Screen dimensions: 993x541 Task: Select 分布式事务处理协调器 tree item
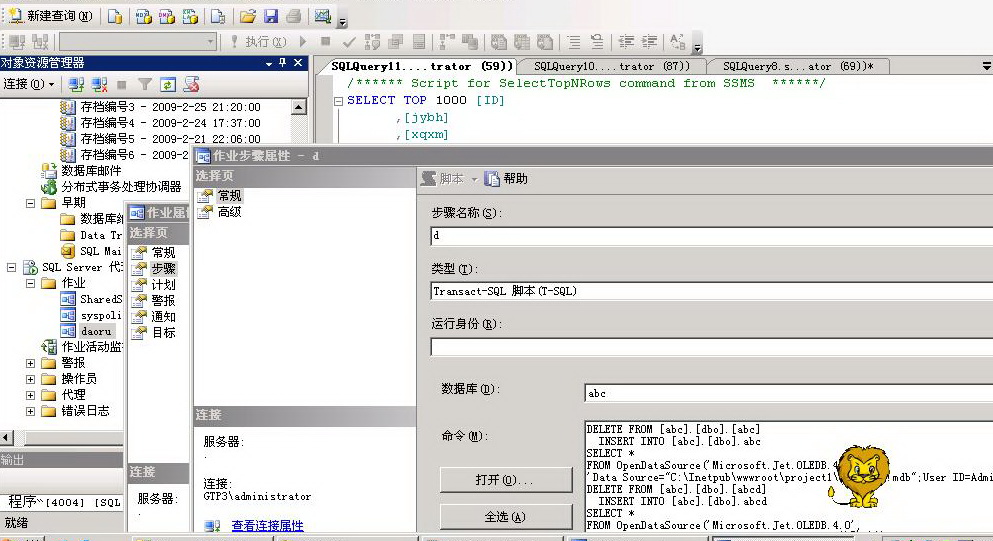point(121,187)
